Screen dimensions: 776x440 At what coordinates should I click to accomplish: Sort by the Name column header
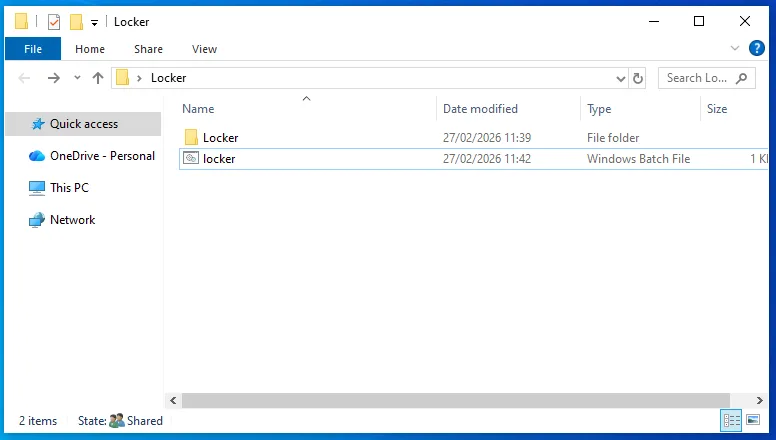tap(198, 109)
